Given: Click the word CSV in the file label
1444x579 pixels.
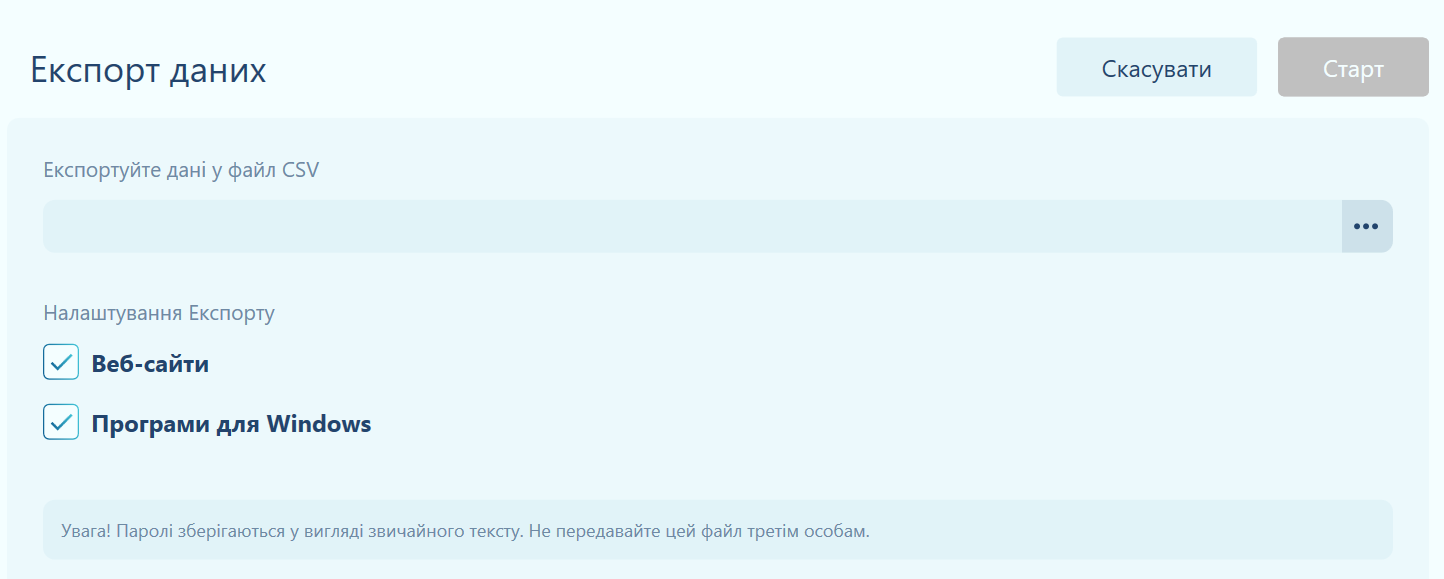Looking at the screenshot, I should click(301, 170).
